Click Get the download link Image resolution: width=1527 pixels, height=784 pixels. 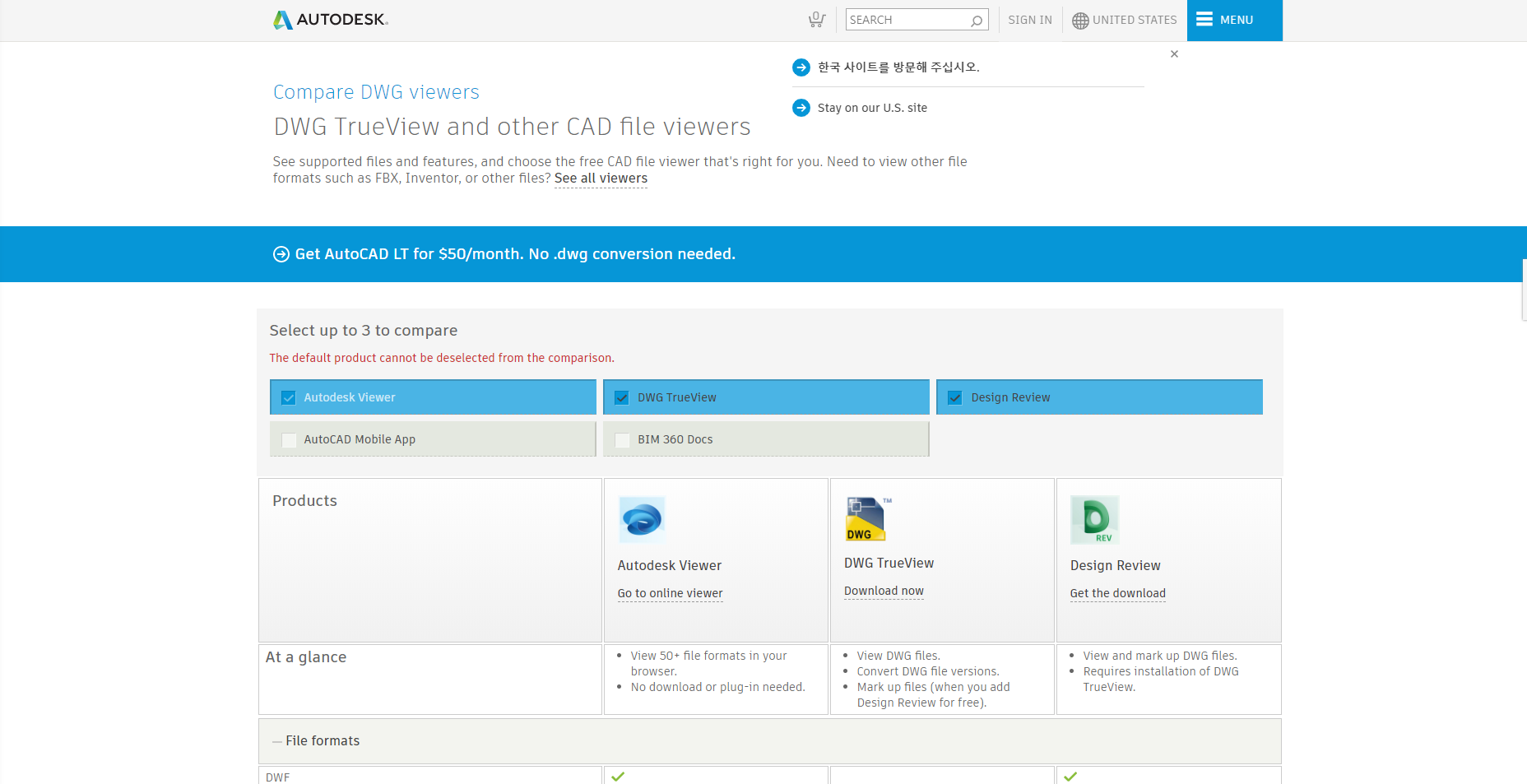[x=1117, y=593]
